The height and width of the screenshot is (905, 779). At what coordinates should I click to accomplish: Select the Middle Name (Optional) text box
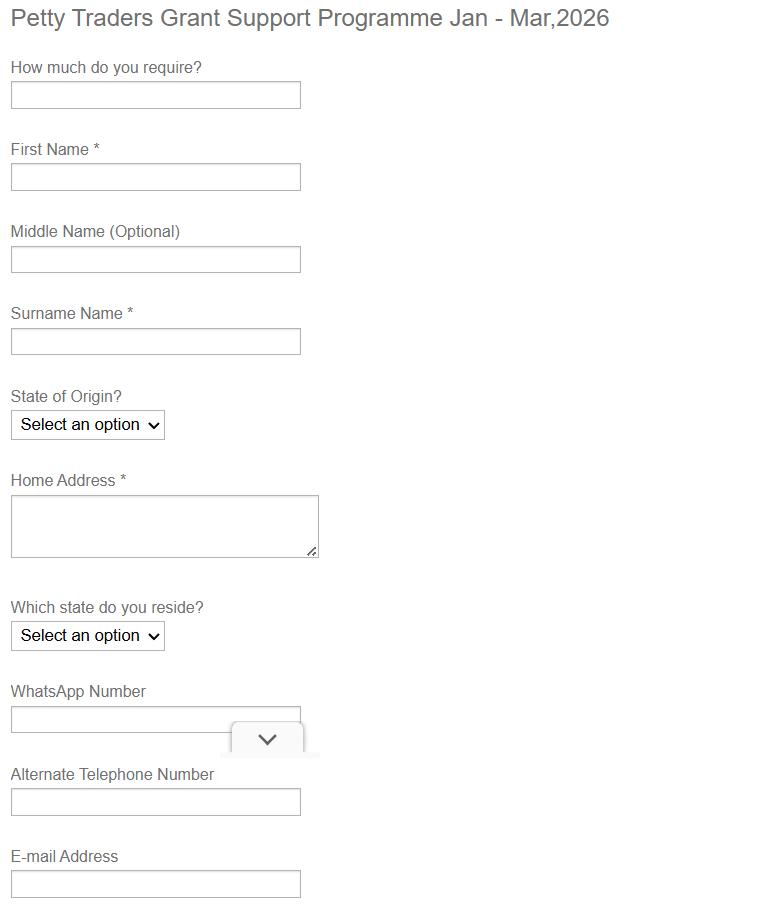[x=155, y=259]
